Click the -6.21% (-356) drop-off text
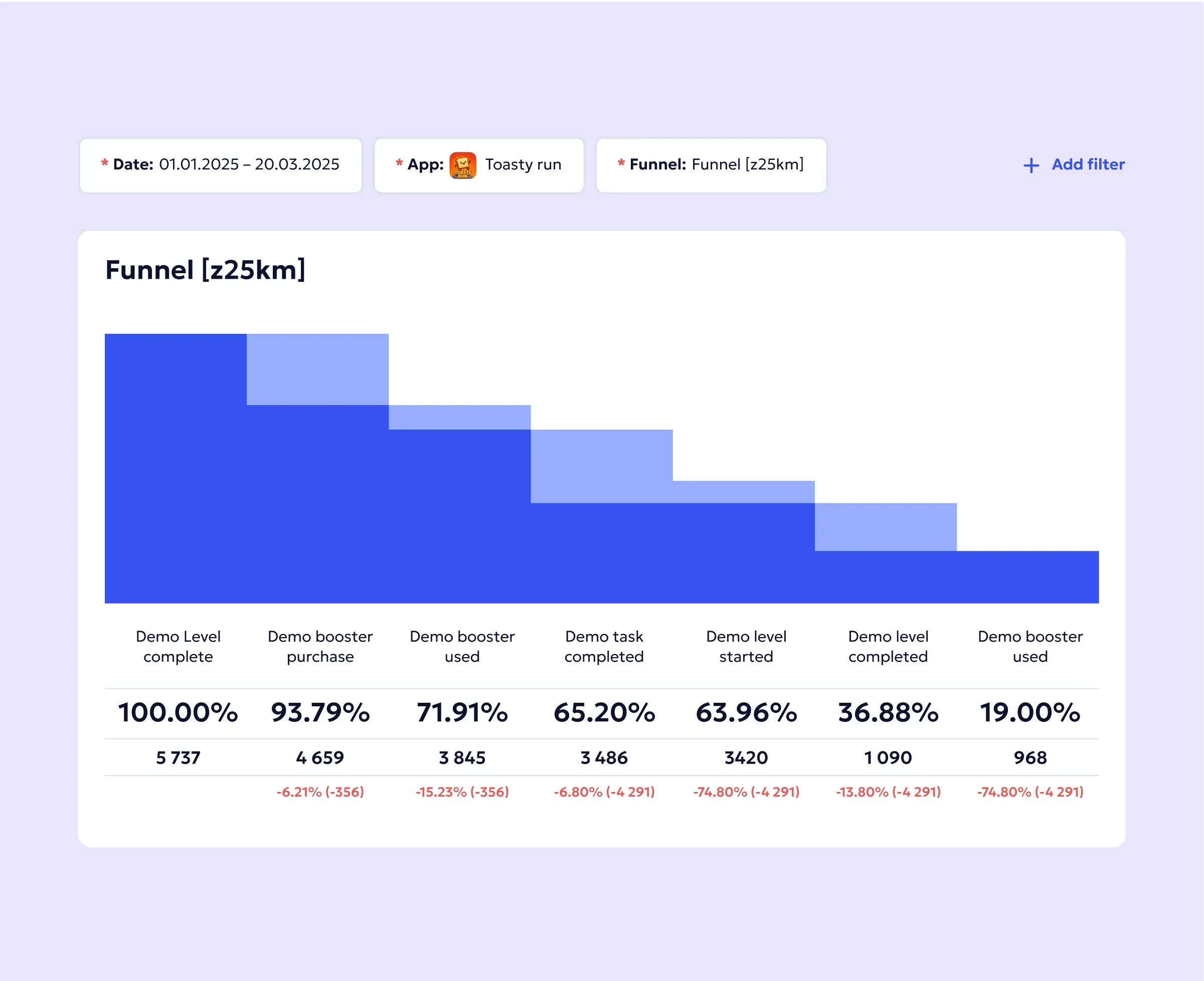This screenshot has height=981, width=1204. click(x=320, y=792)
